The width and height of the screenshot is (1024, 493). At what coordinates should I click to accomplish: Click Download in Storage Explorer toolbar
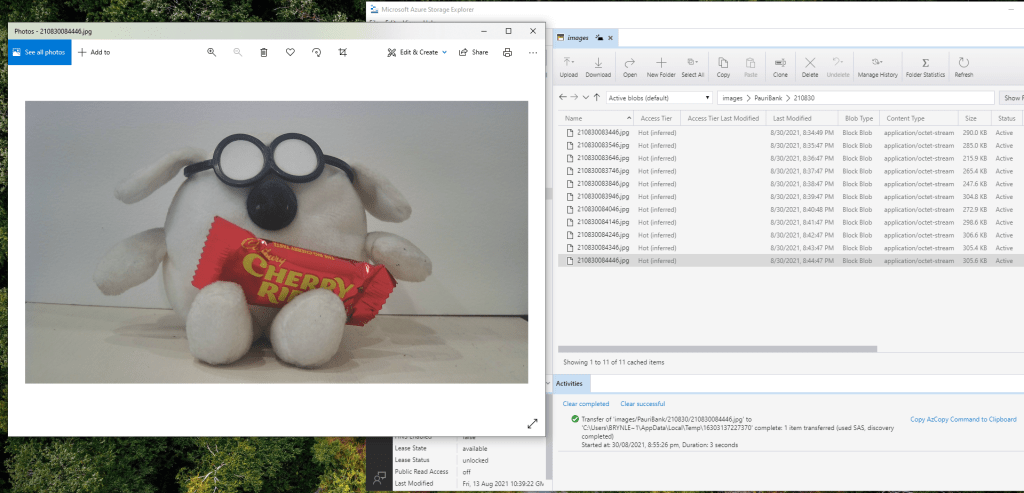click(597, 66)
